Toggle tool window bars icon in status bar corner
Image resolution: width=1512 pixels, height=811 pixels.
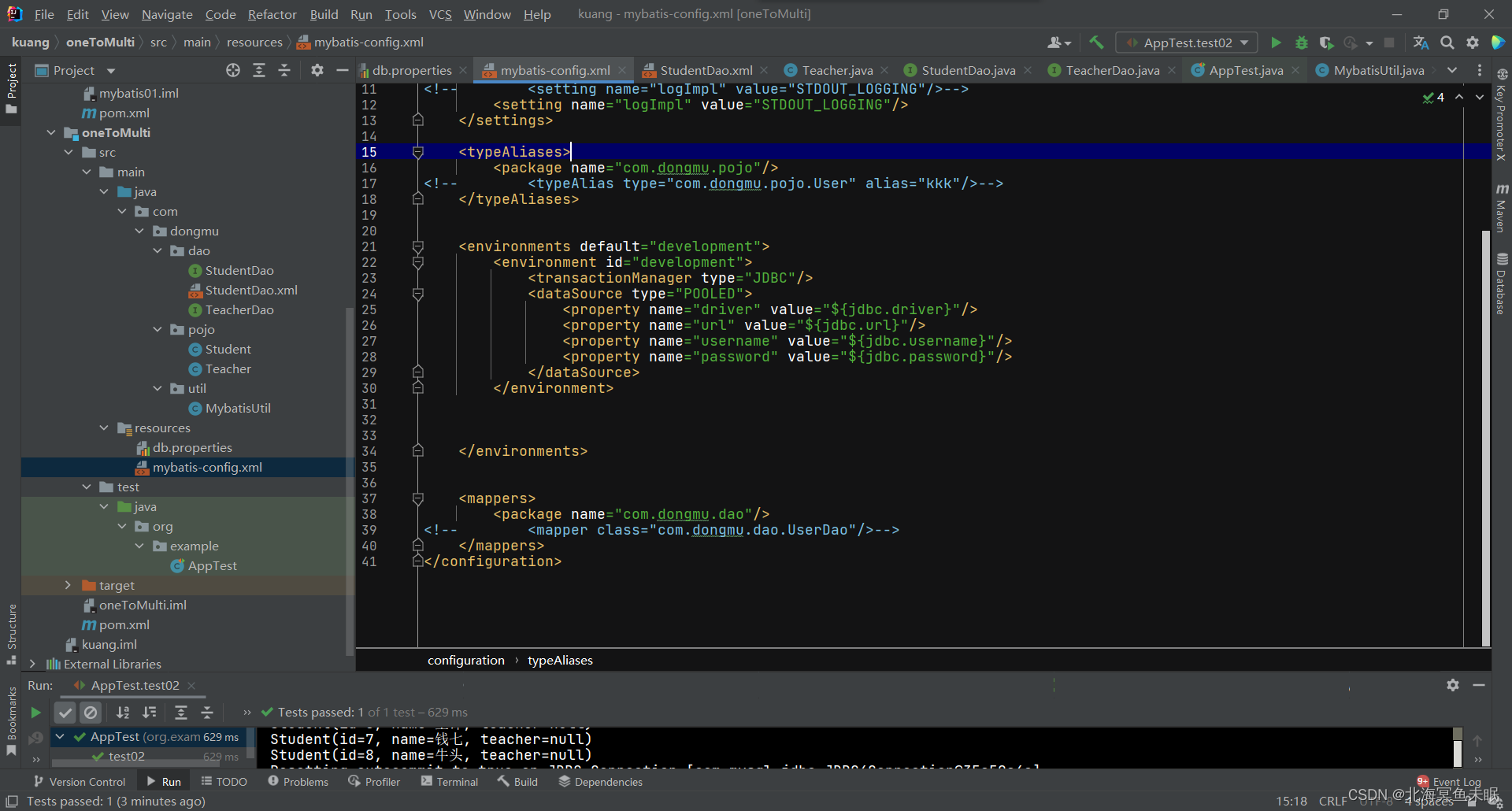pos(12,801)
